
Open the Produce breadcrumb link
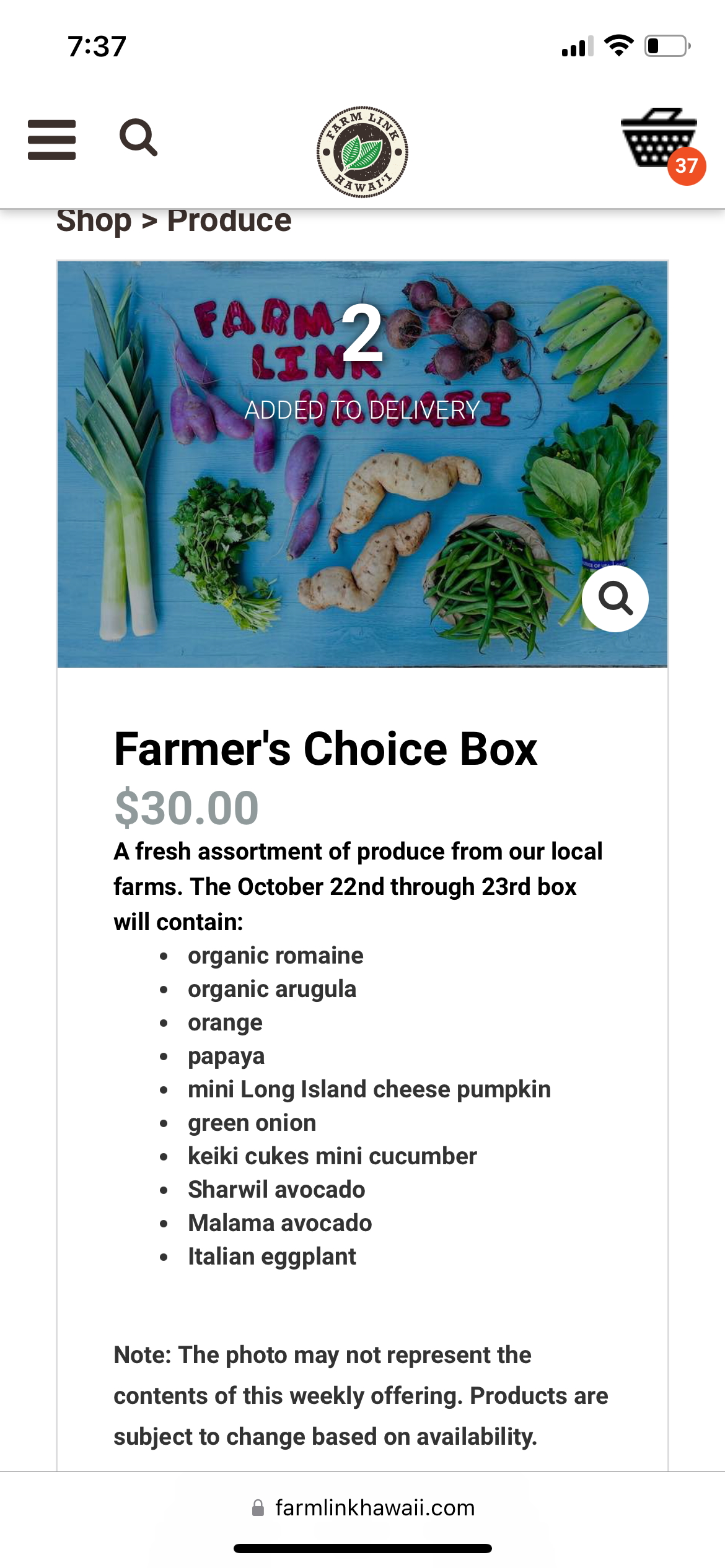(x=229, y=220)
